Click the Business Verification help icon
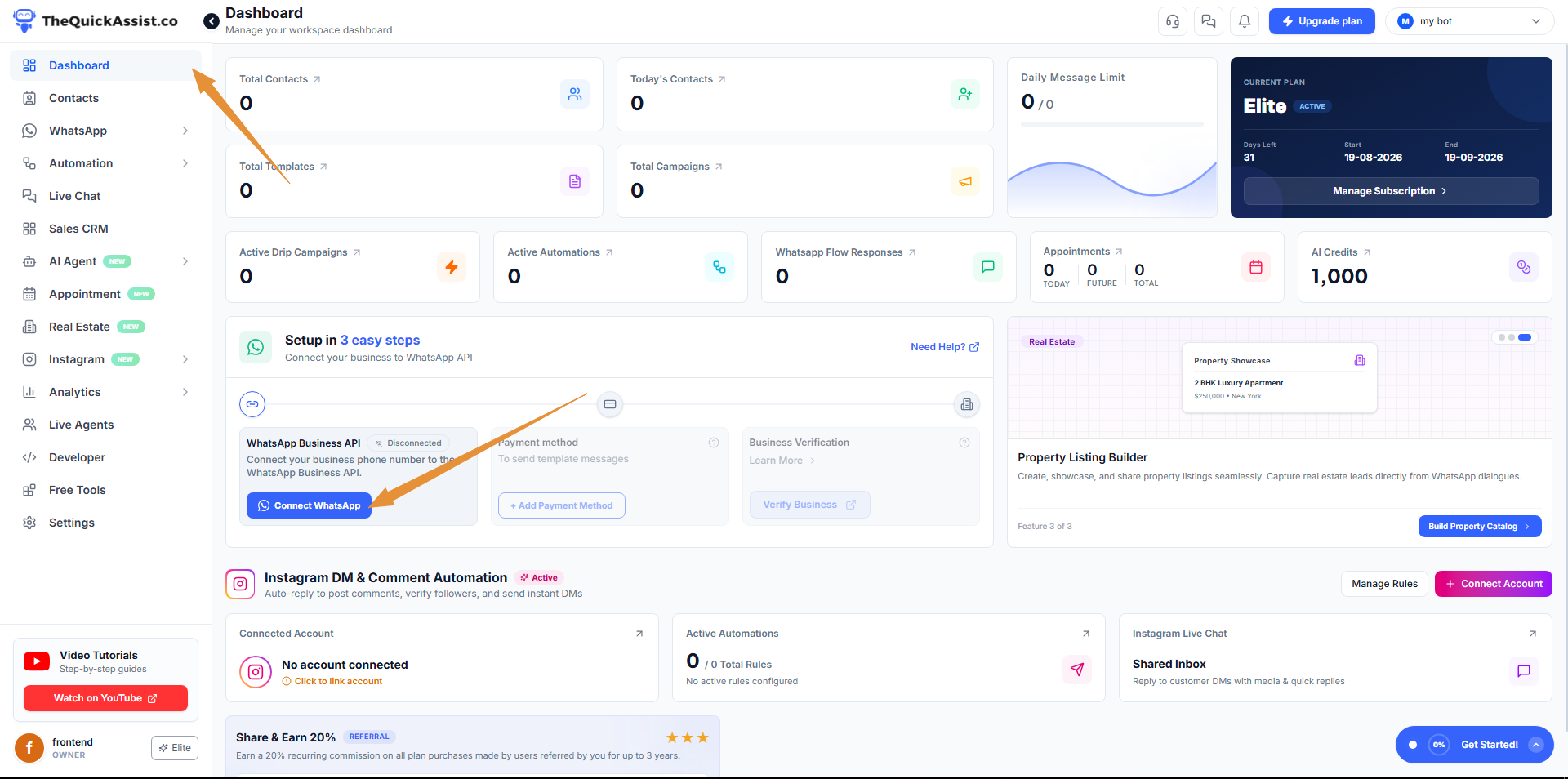 (964, 443)
